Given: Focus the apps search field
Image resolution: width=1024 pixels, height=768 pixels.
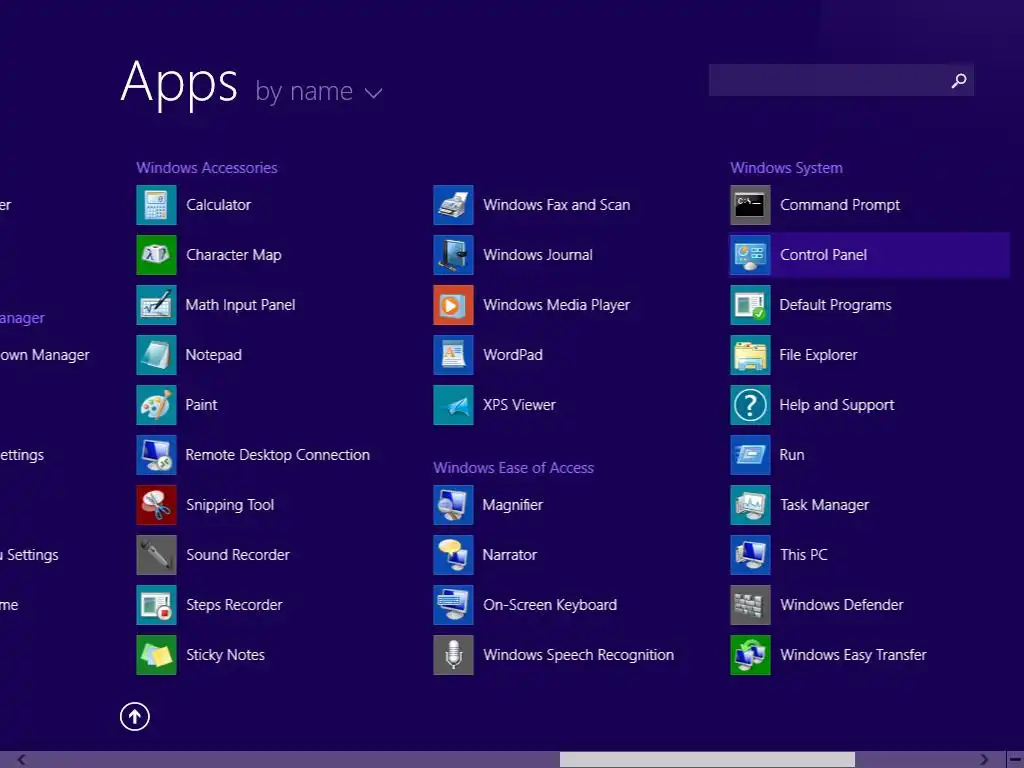Looking at the screenshot, I should (x=841, y=80).
